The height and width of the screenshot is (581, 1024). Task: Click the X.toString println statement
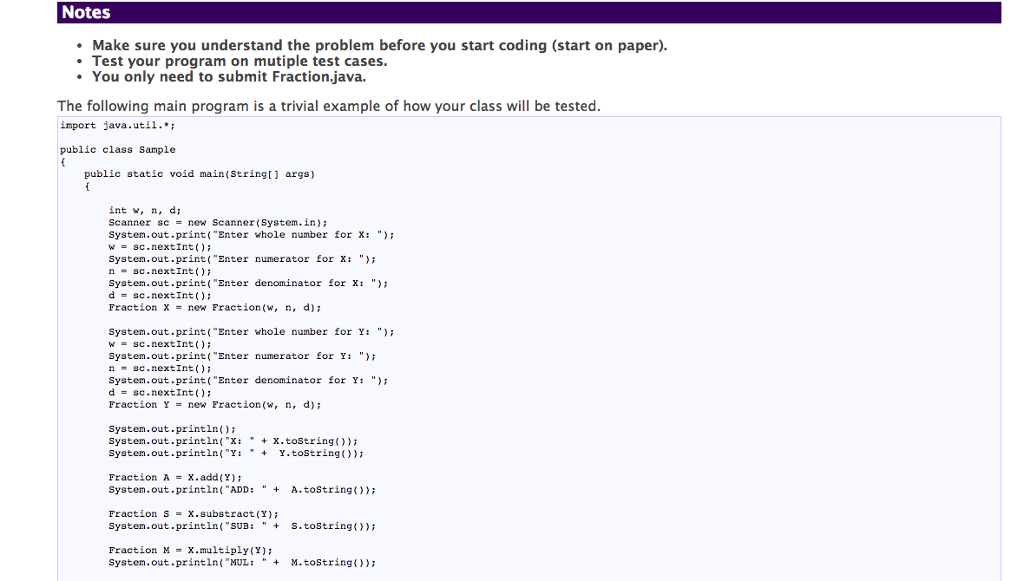click(234, 440)
